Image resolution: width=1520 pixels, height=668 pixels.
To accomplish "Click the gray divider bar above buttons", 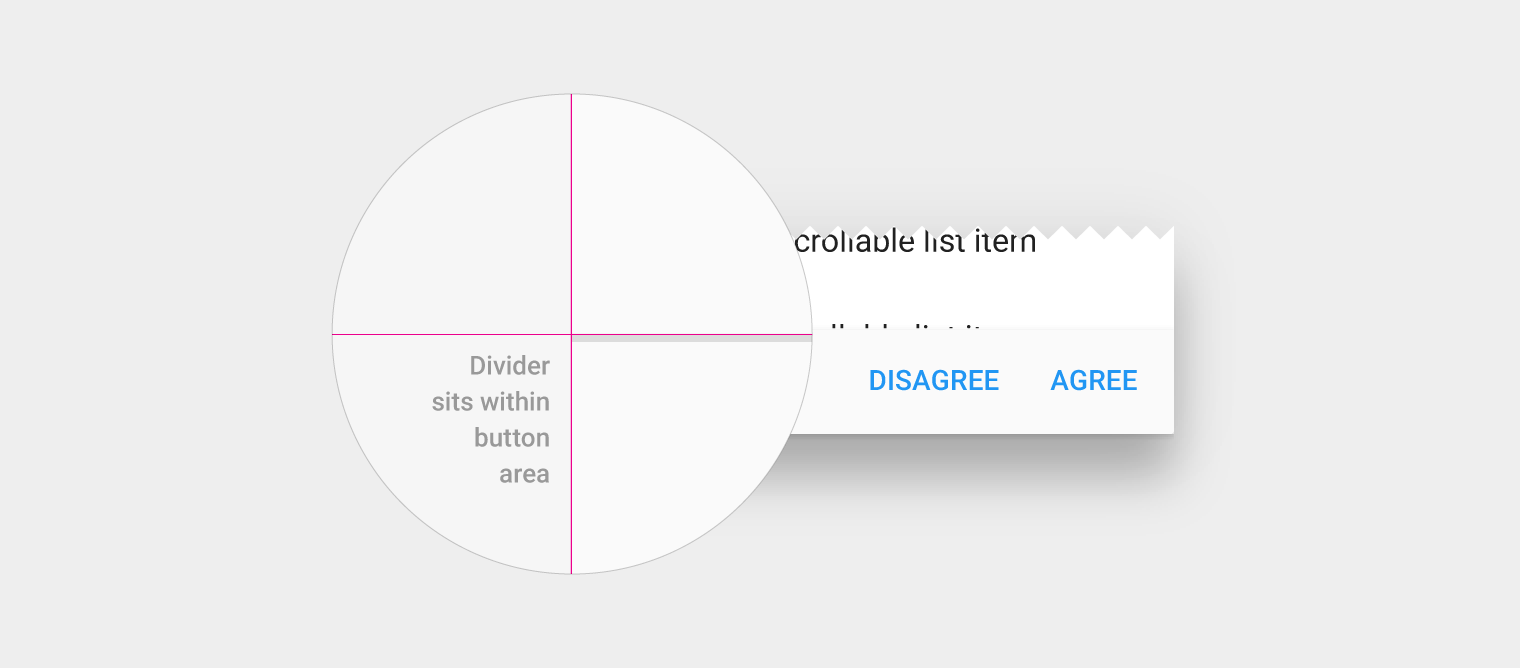I will (692, 339).
